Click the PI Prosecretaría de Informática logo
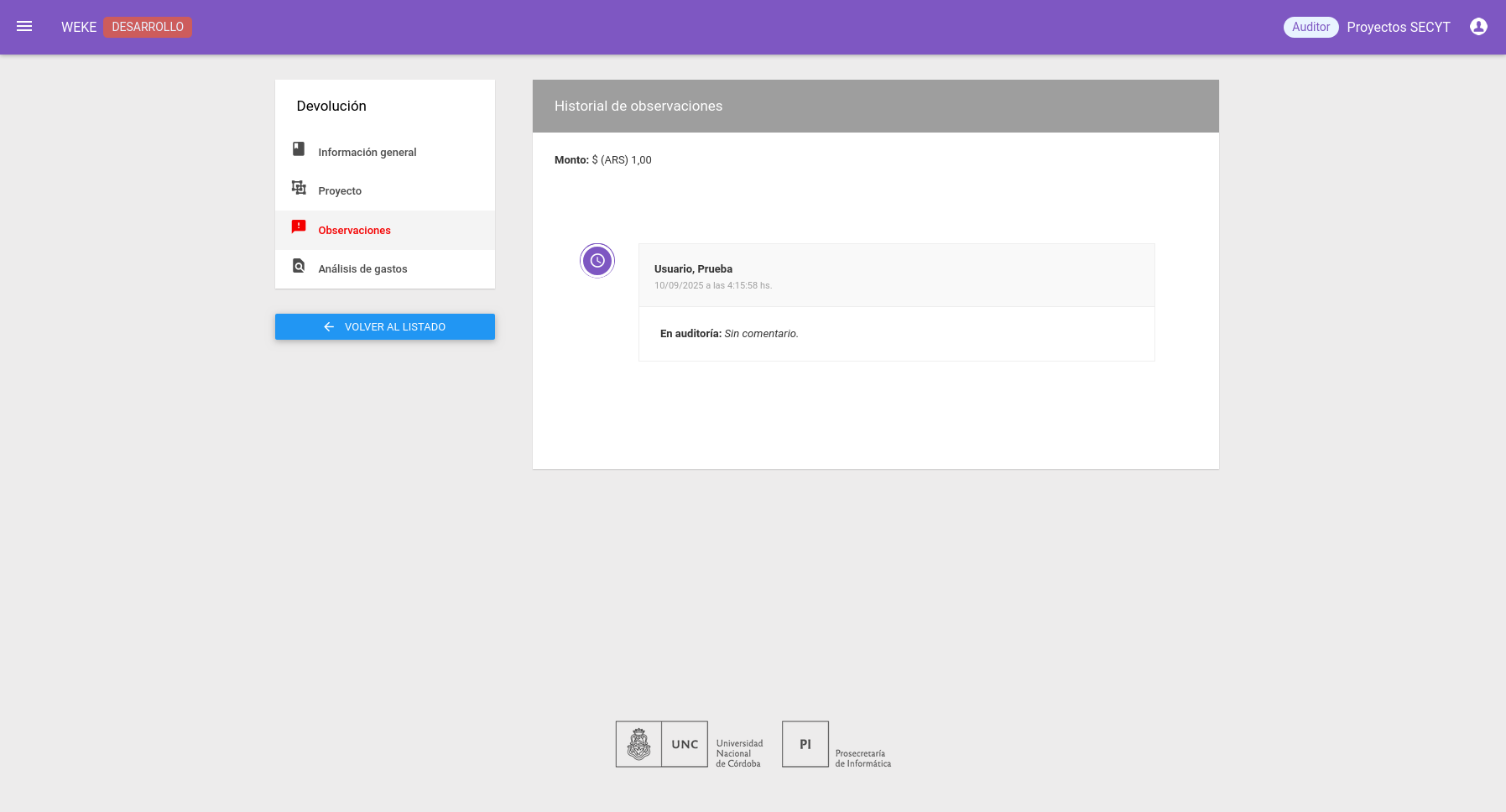This screenshot has width=1506, height=812. click(805, 744)
